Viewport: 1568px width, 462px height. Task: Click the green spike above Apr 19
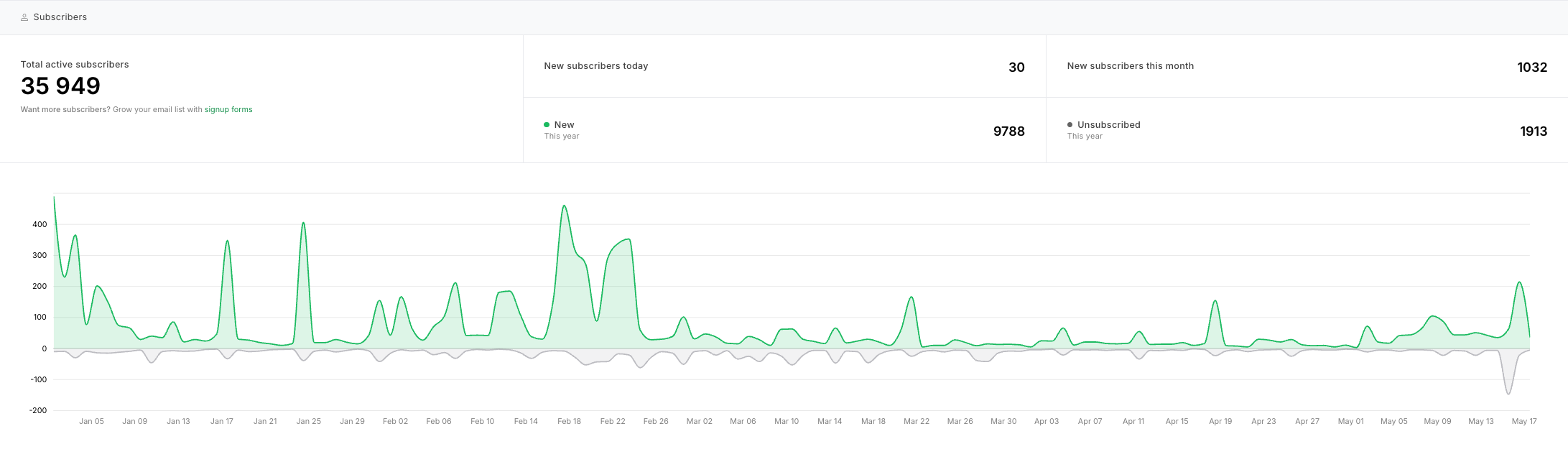tap(1215, 302)
